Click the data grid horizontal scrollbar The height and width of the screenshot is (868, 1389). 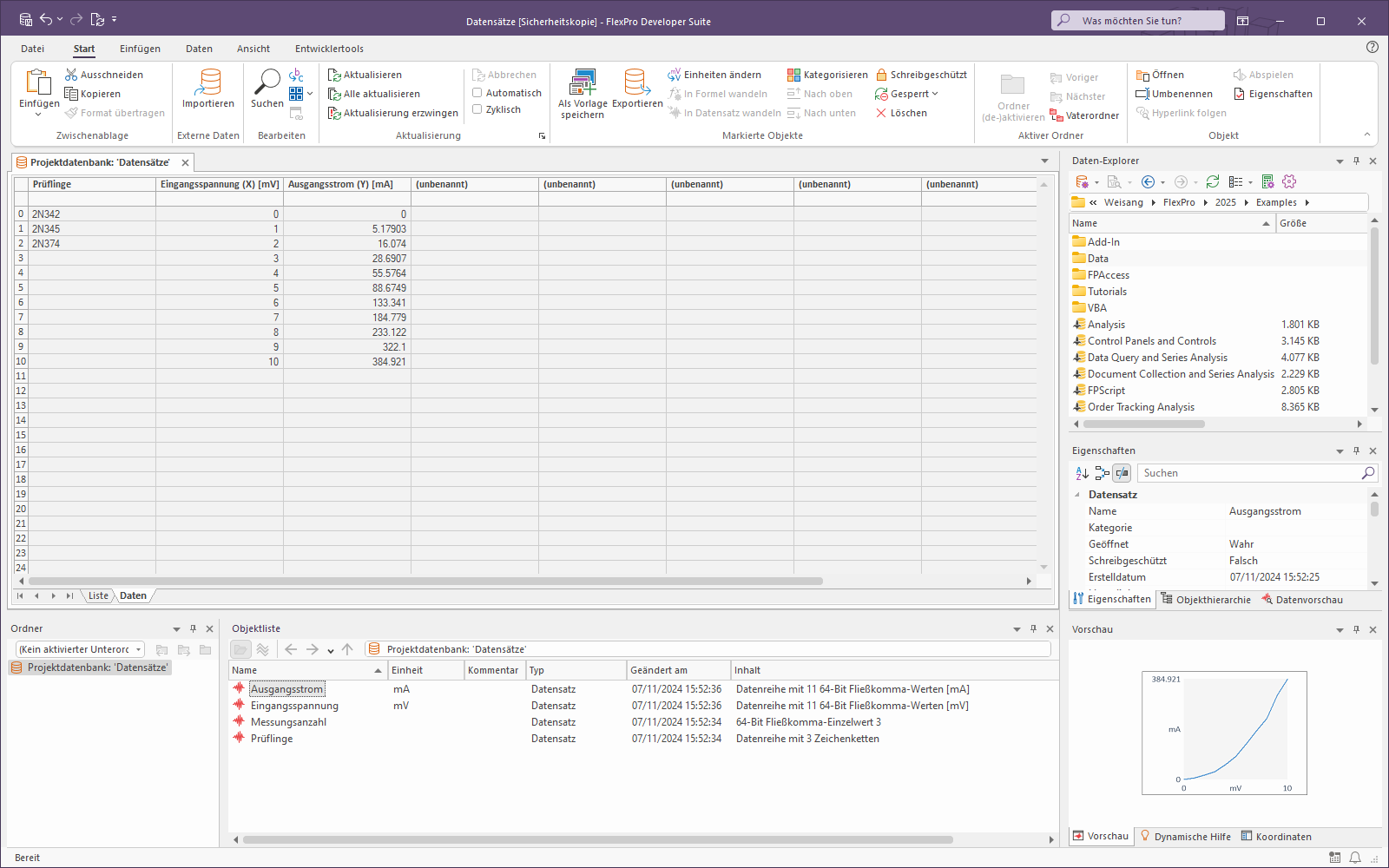pos(425,582)
